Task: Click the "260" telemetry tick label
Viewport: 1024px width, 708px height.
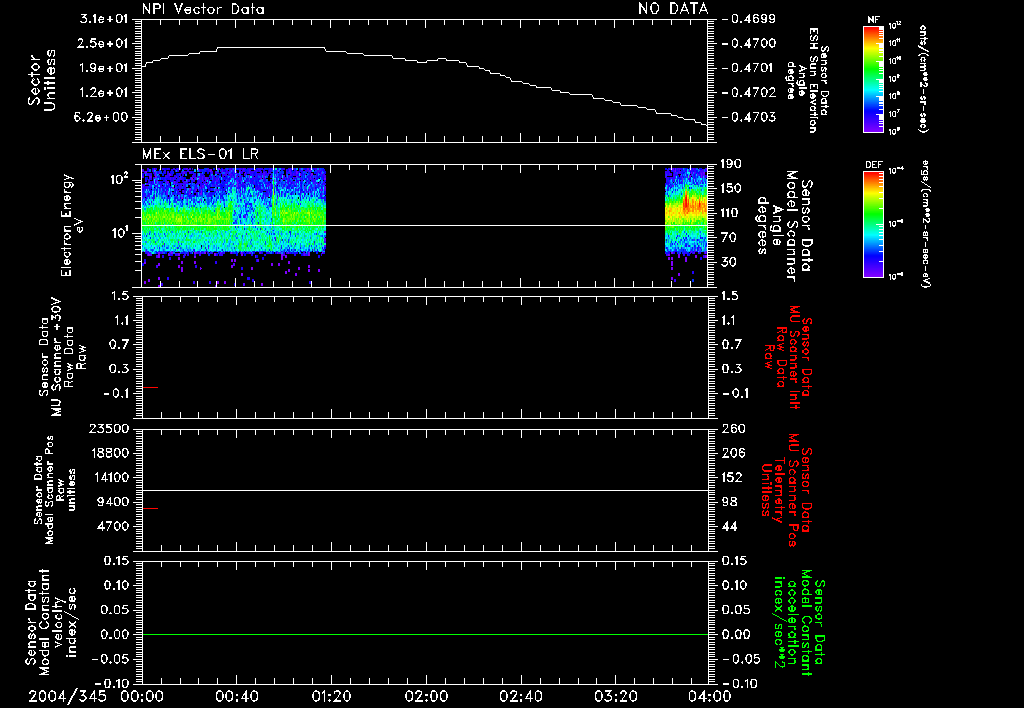Action: (x=733, y=428)
